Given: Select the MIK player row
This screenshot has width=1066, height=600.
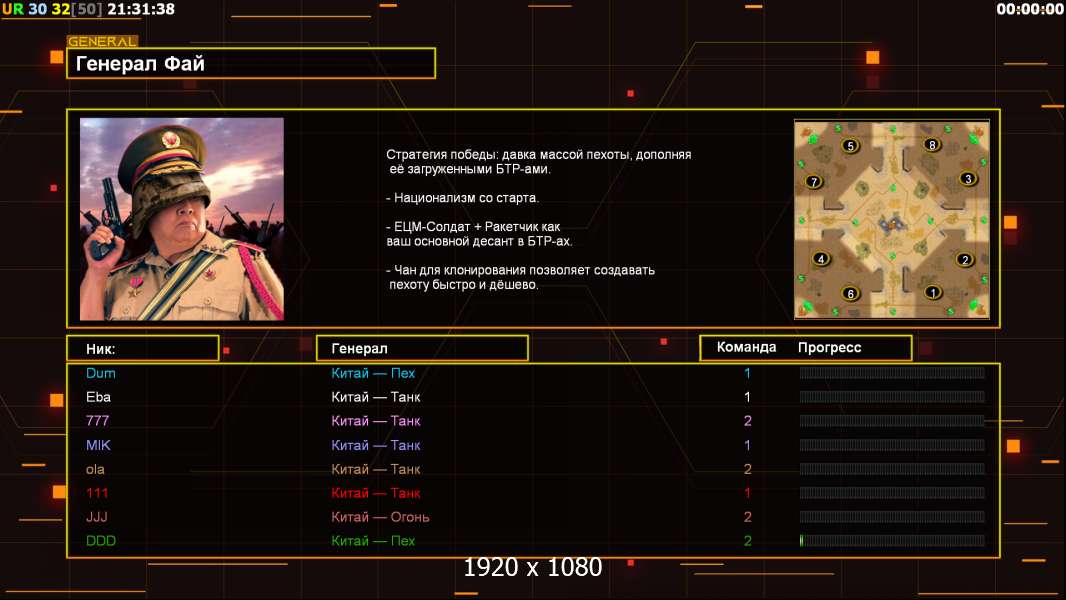Looking at the screenshot, I should (533, 445).
